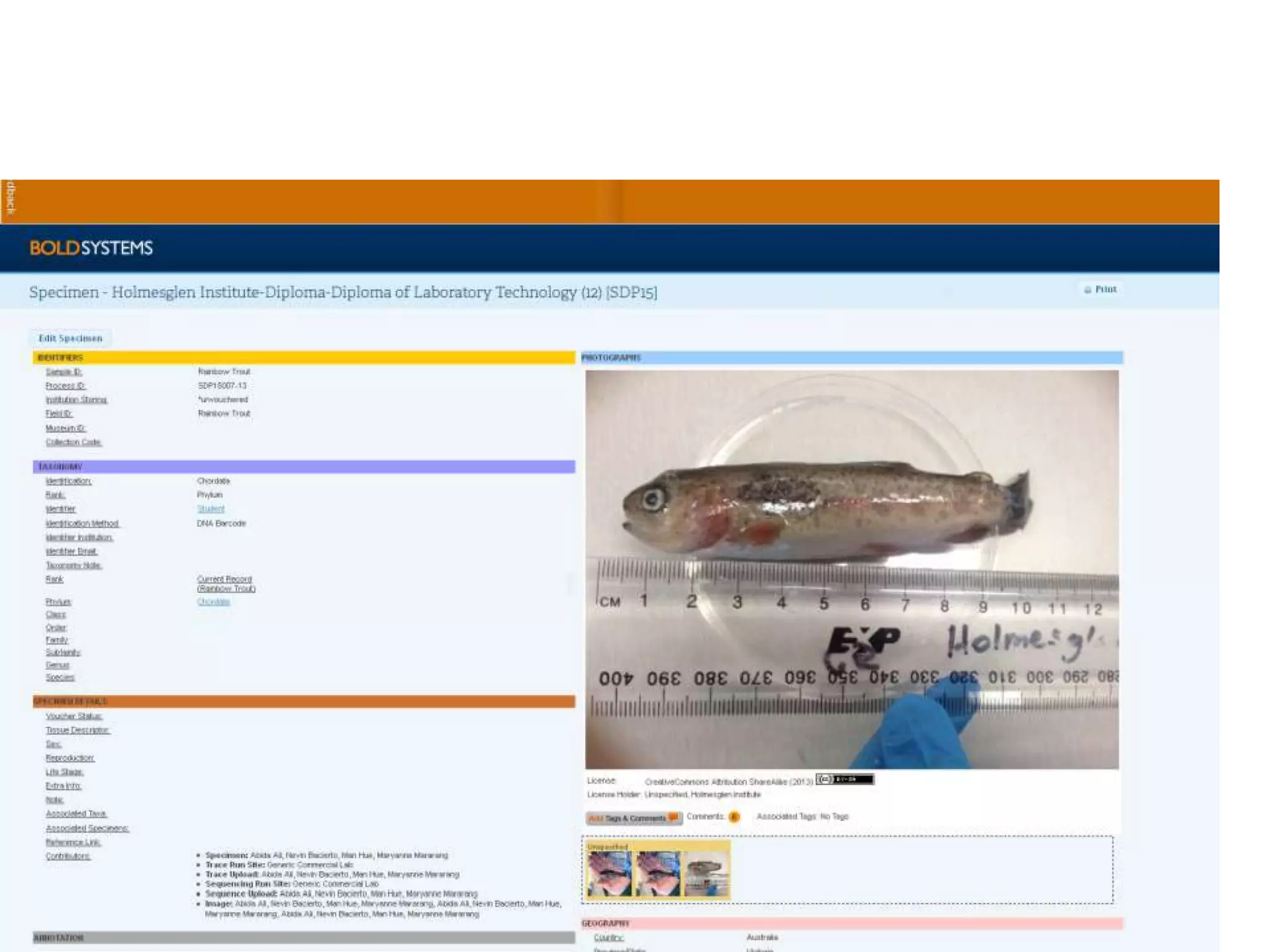Select the second photo thumbnail
This screenshot has width=1270, height=952.
pyautogui.click(x=658, y=873)
